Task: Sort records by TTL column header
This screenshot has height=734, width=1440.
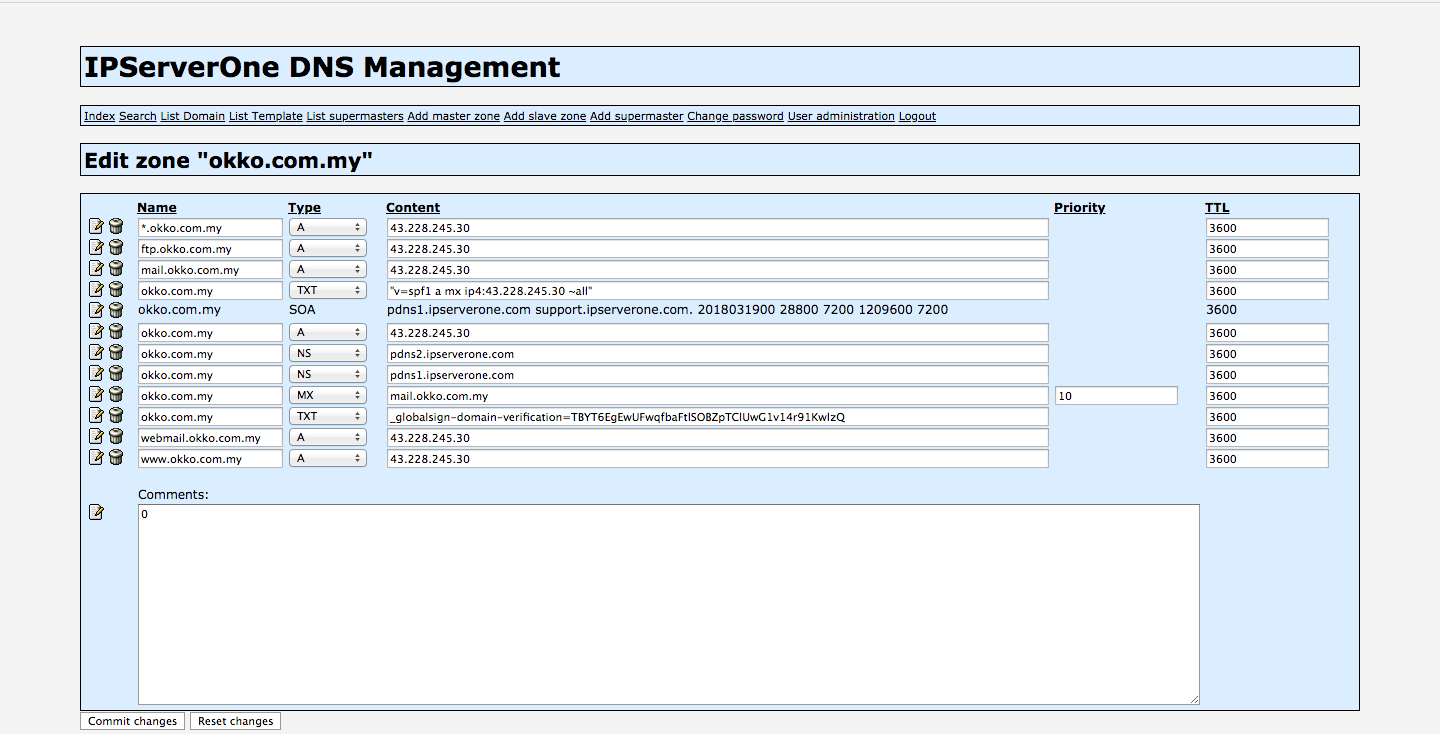Action: tap(1217, 208)
